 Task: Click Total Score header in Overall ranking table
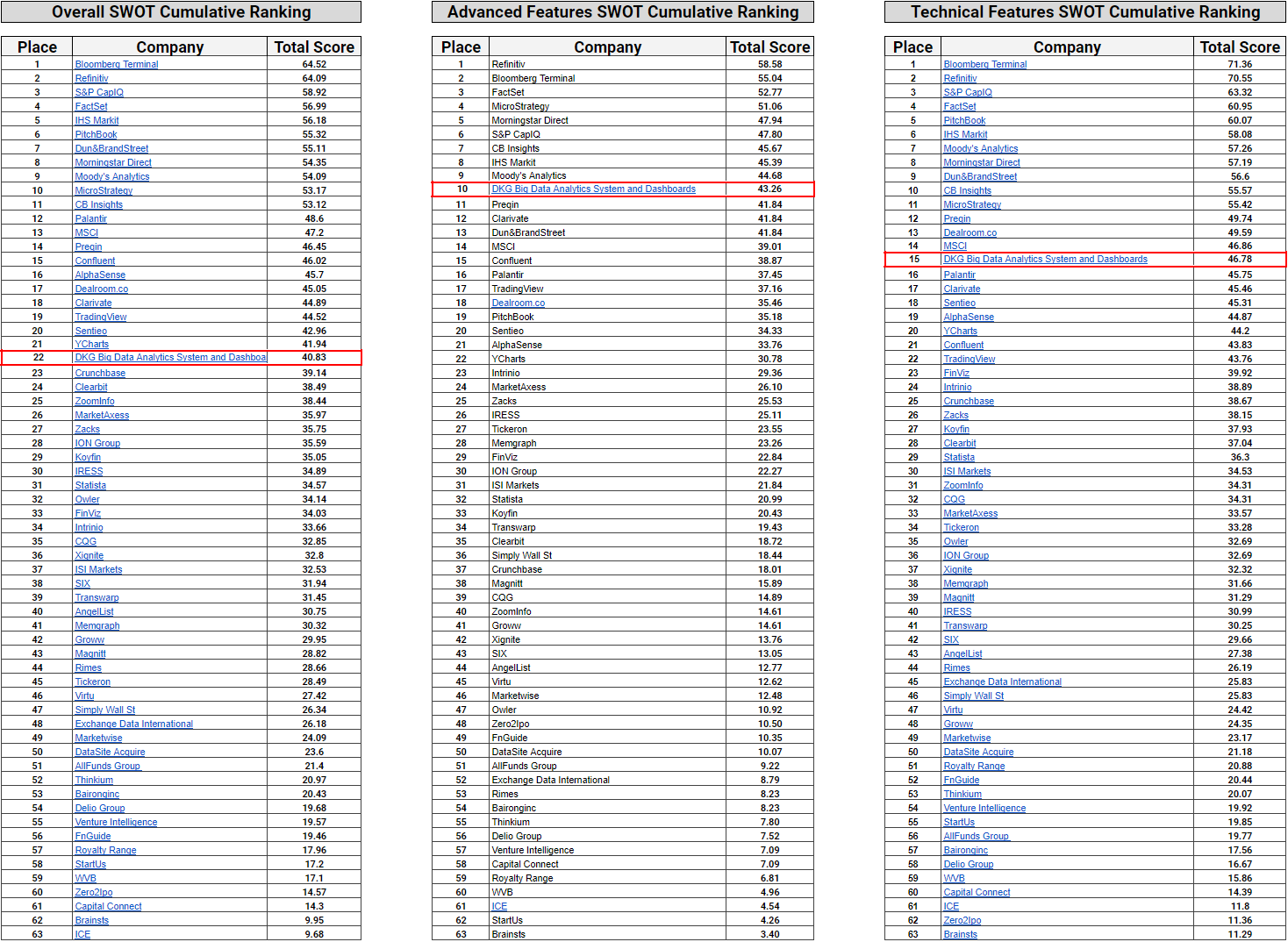[x=314, y=47]
